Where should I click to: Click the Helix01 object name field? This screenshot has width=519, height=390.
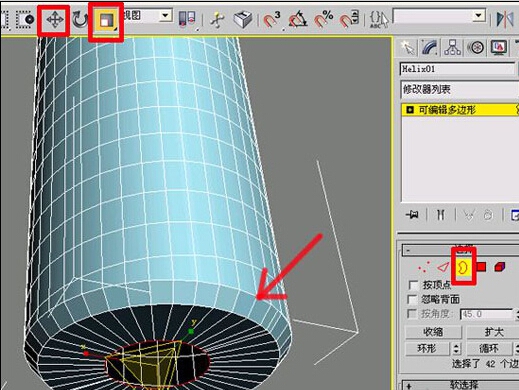click(457, 69)
